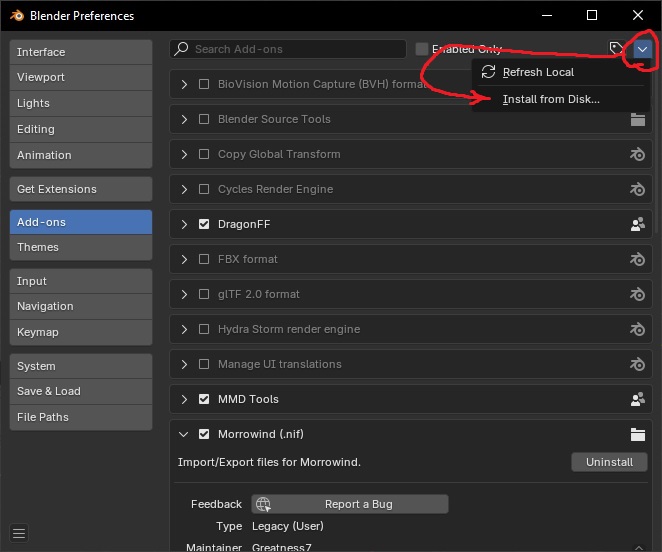Click the folder icon on the Morrowind (.nif) row
The height and width of the screenshot is (552, 662).
point(637,434)
